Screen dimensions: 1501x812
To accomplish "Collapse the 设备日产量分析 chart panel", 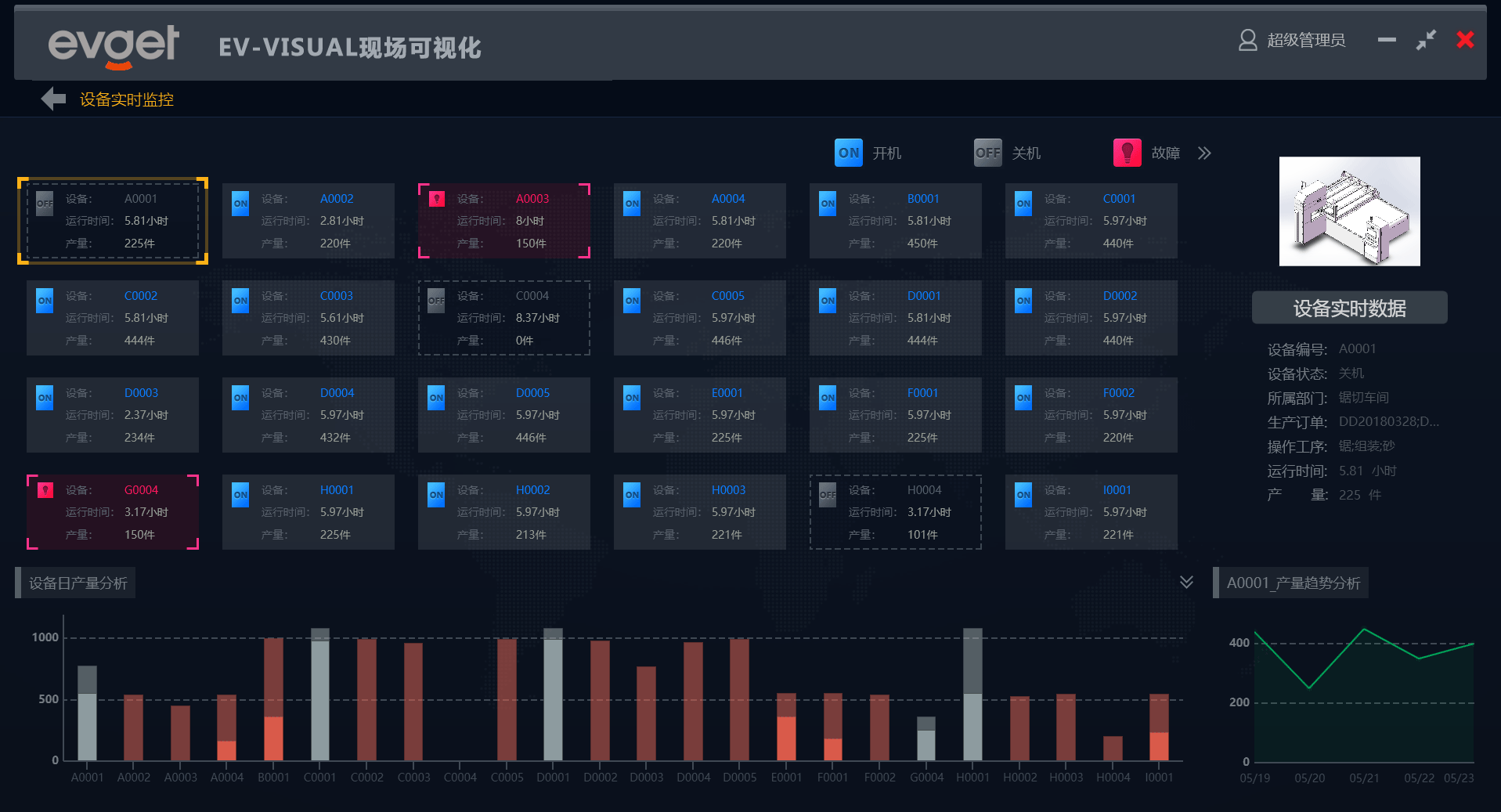I will [1186, 583].
